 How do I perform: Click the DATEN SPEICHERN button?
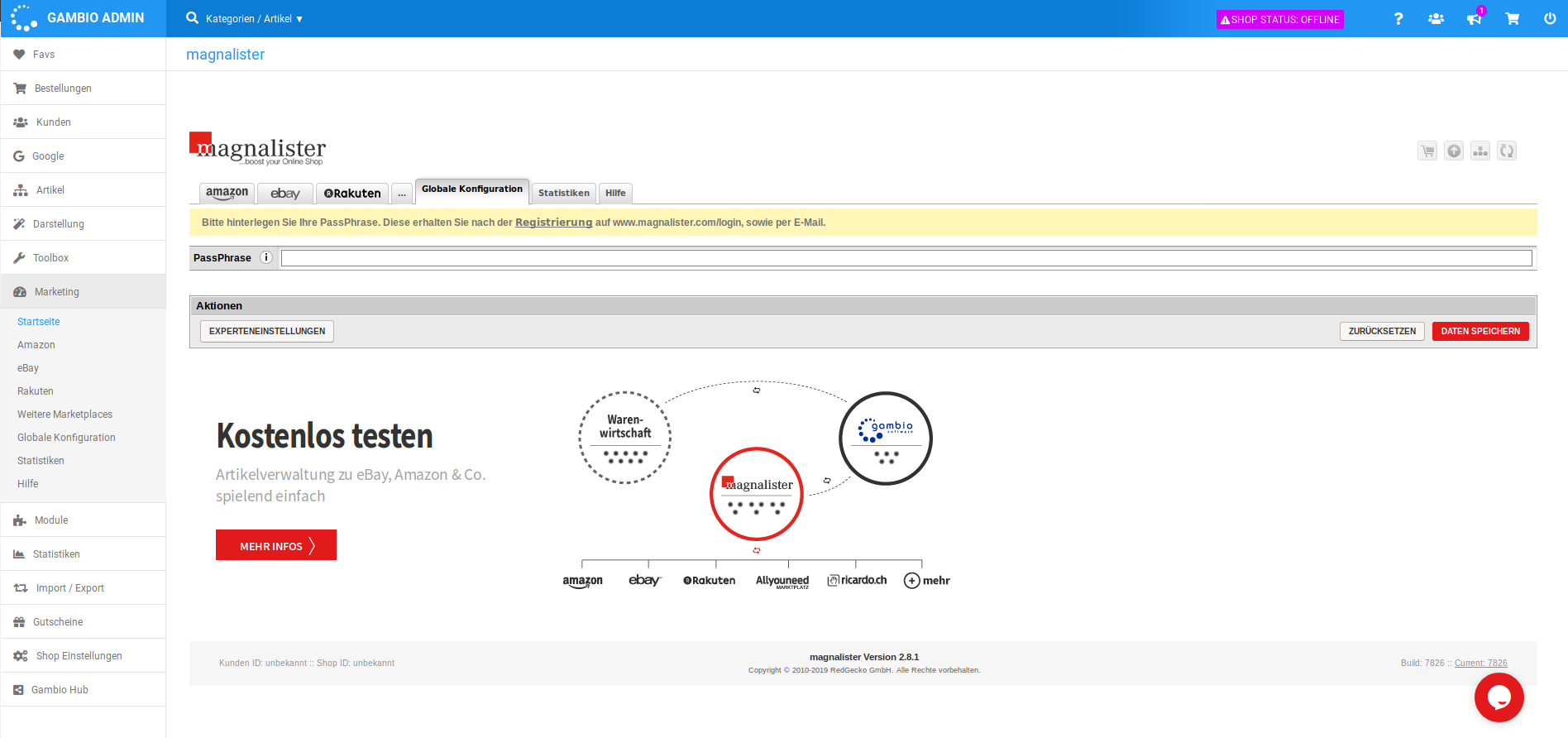tap(1480, 331)
